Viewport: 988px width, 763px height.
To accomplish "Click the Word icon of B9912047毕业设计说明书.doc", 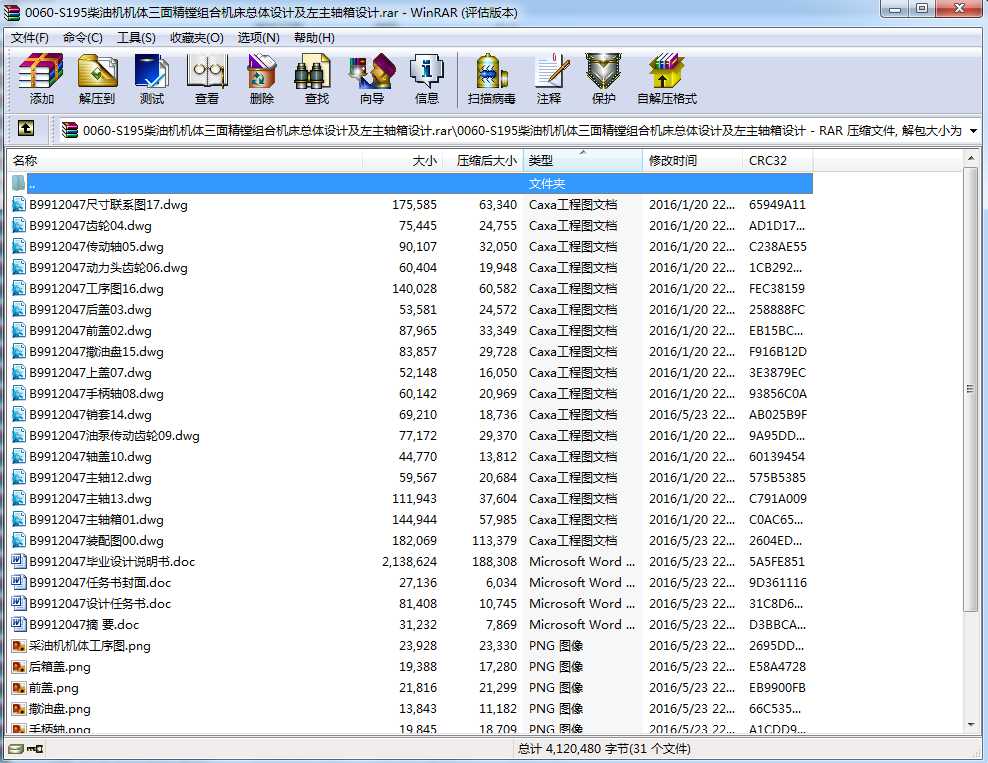I will [x=19, y=561].
